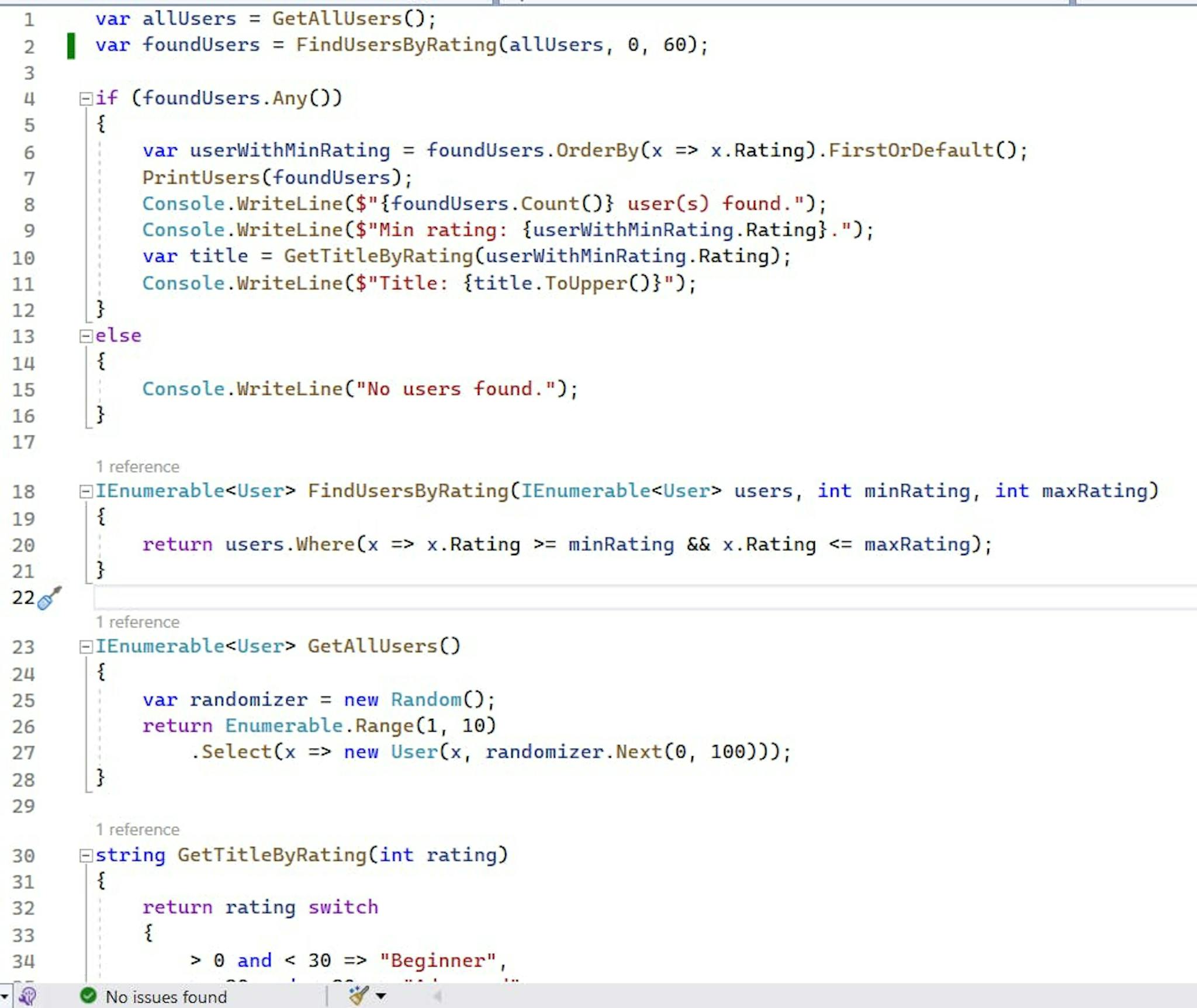Collapse the FindUsersByRating method body
Screen dimensions: 1197x1008
pos(85,491)
